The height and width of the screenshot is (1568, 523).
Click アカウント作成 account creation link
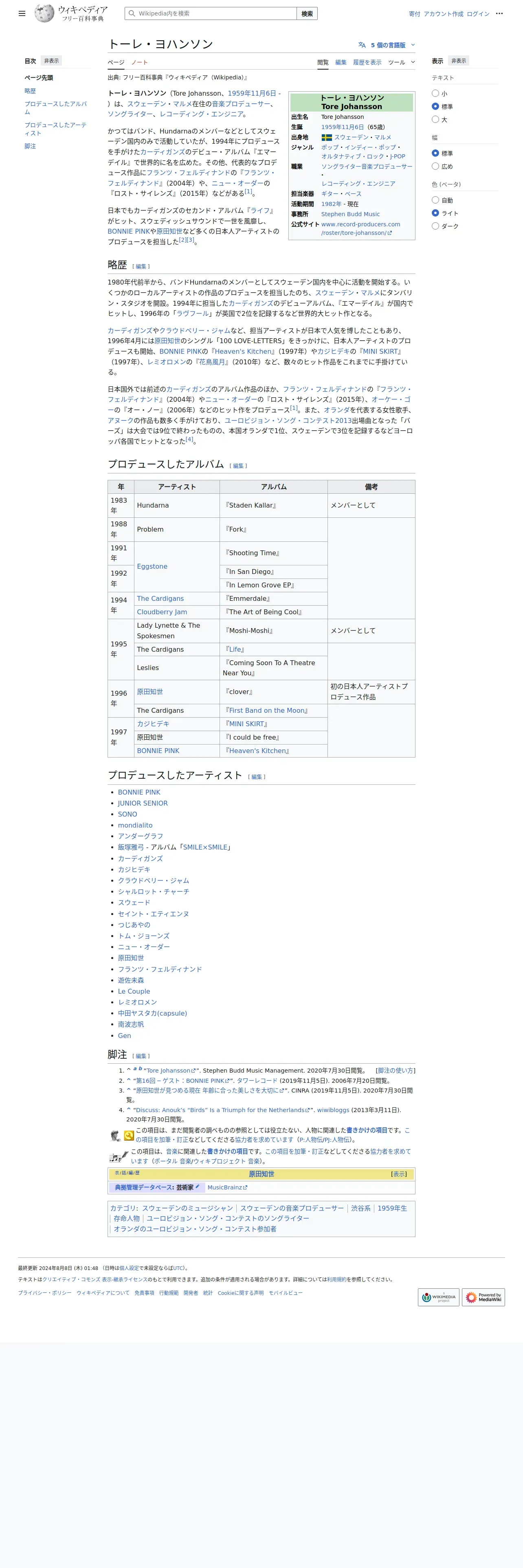pyautogui.click(x=443, y=13)
